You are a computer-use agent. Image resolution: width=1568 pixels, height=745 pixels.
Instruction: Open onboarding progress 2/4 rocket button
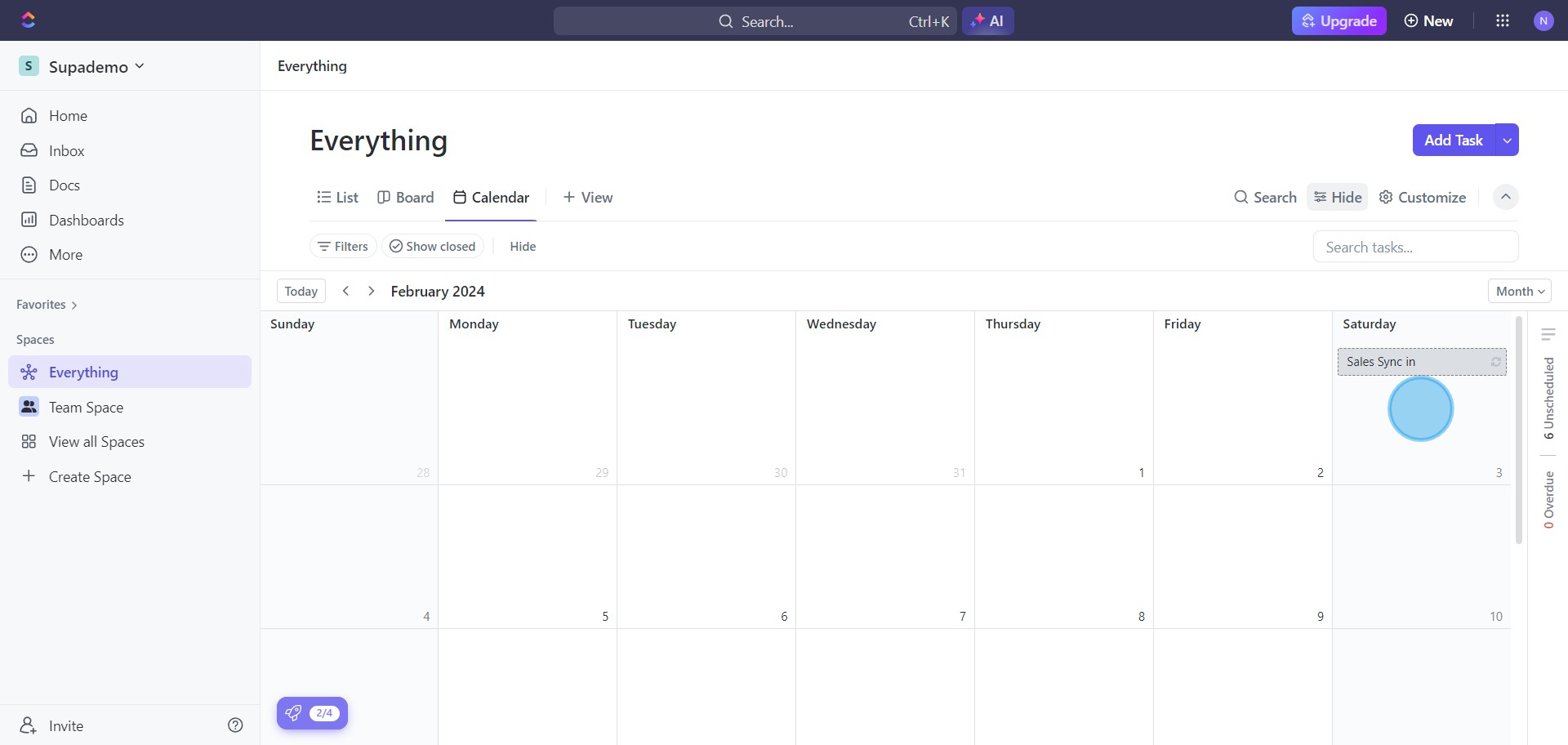click(313, 713)
